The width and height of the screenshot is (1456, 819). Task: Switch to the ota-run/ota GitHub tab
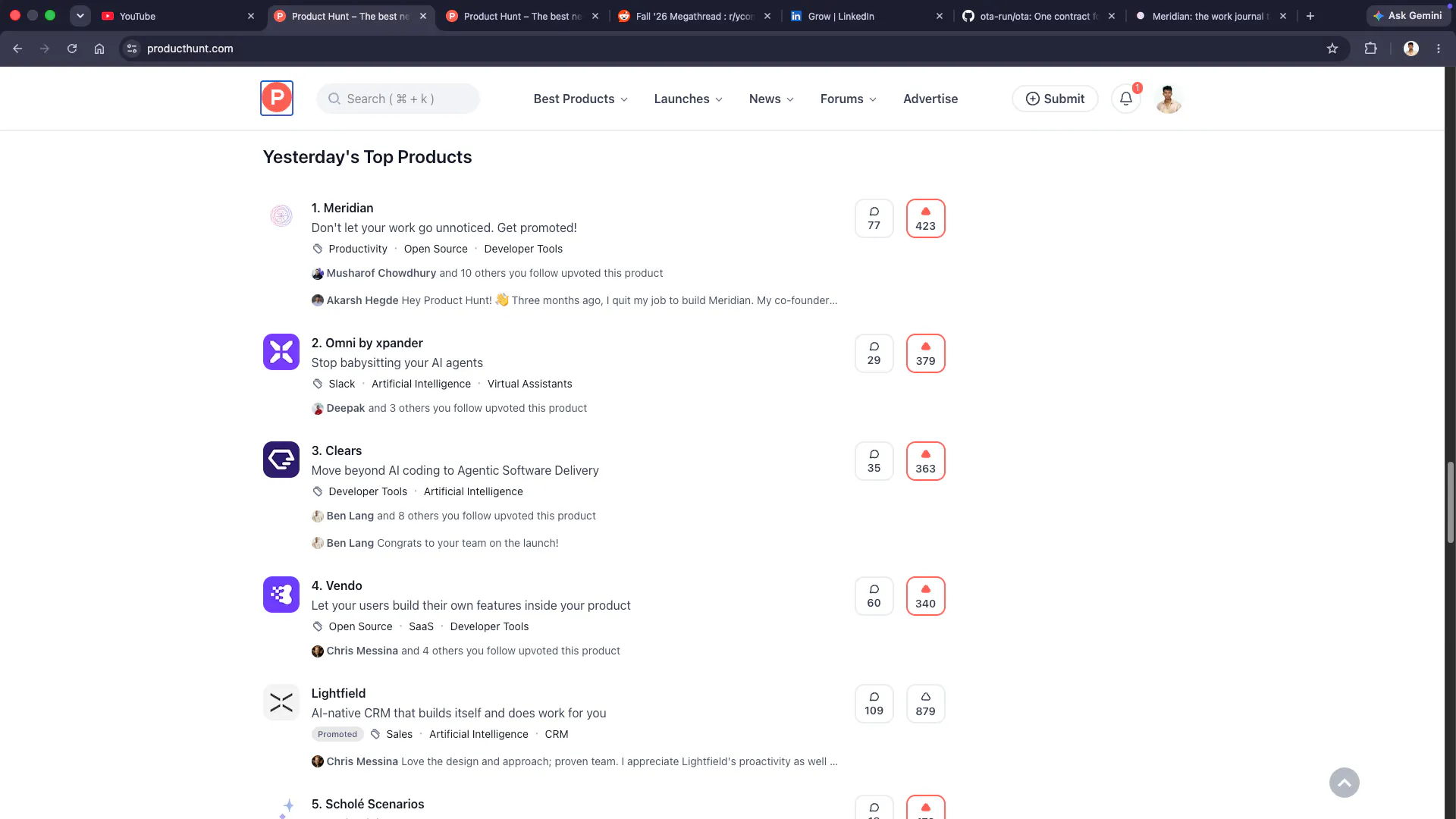click(x=1037, y=16)
